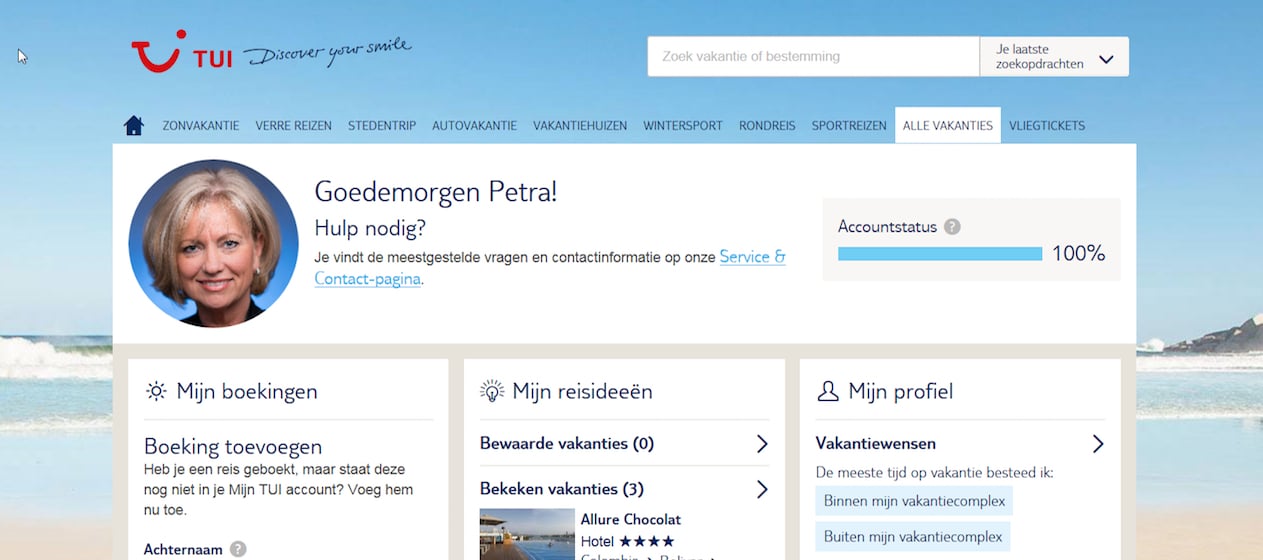Viewport: 1263px width, 560px height.
Task: Toggle Binnen mijn vakantiecomplex tag
Action: (x=914, y=500)
